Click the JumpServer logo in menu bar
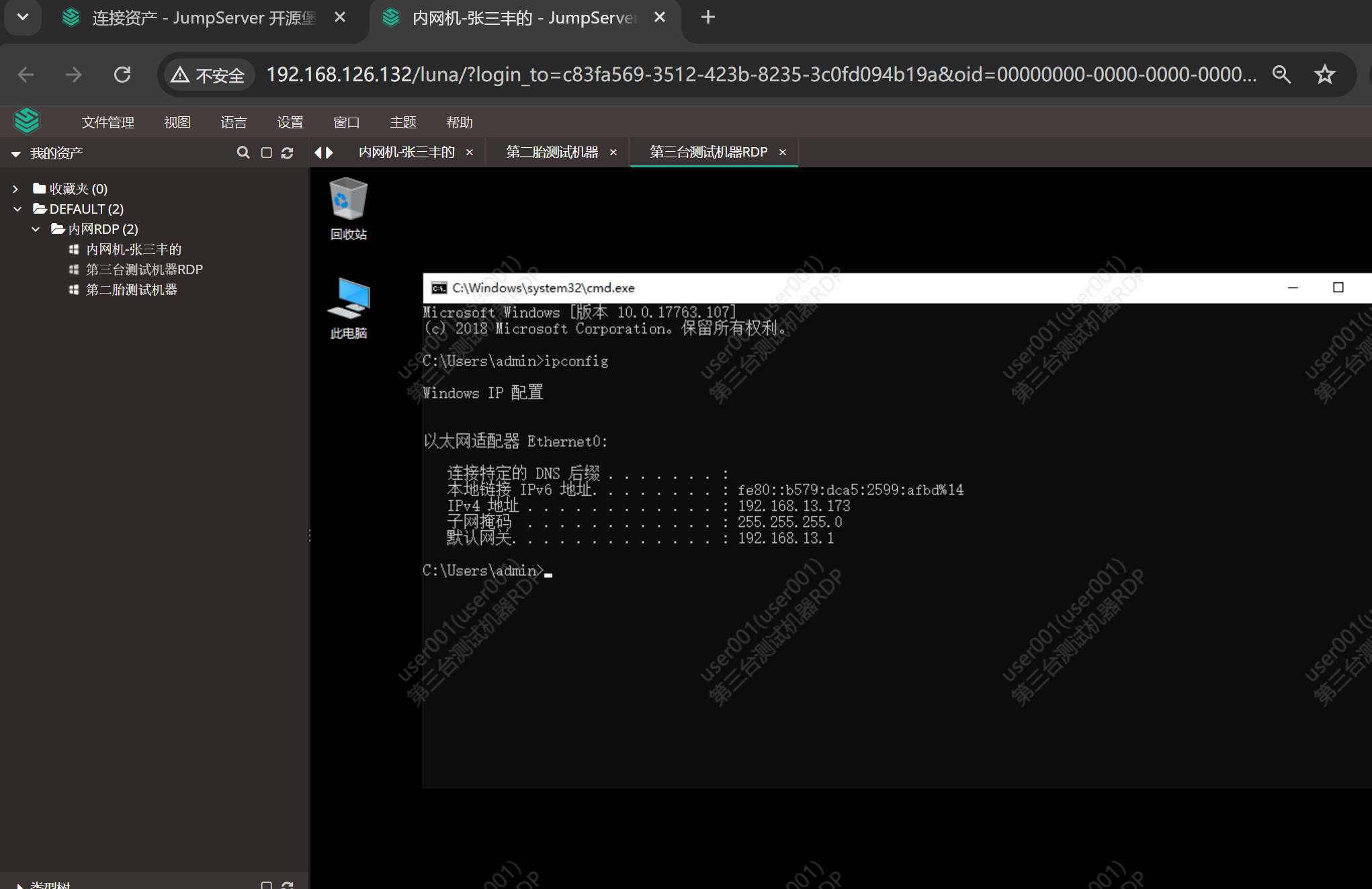The image size is (1372, 889). point(27,122)
